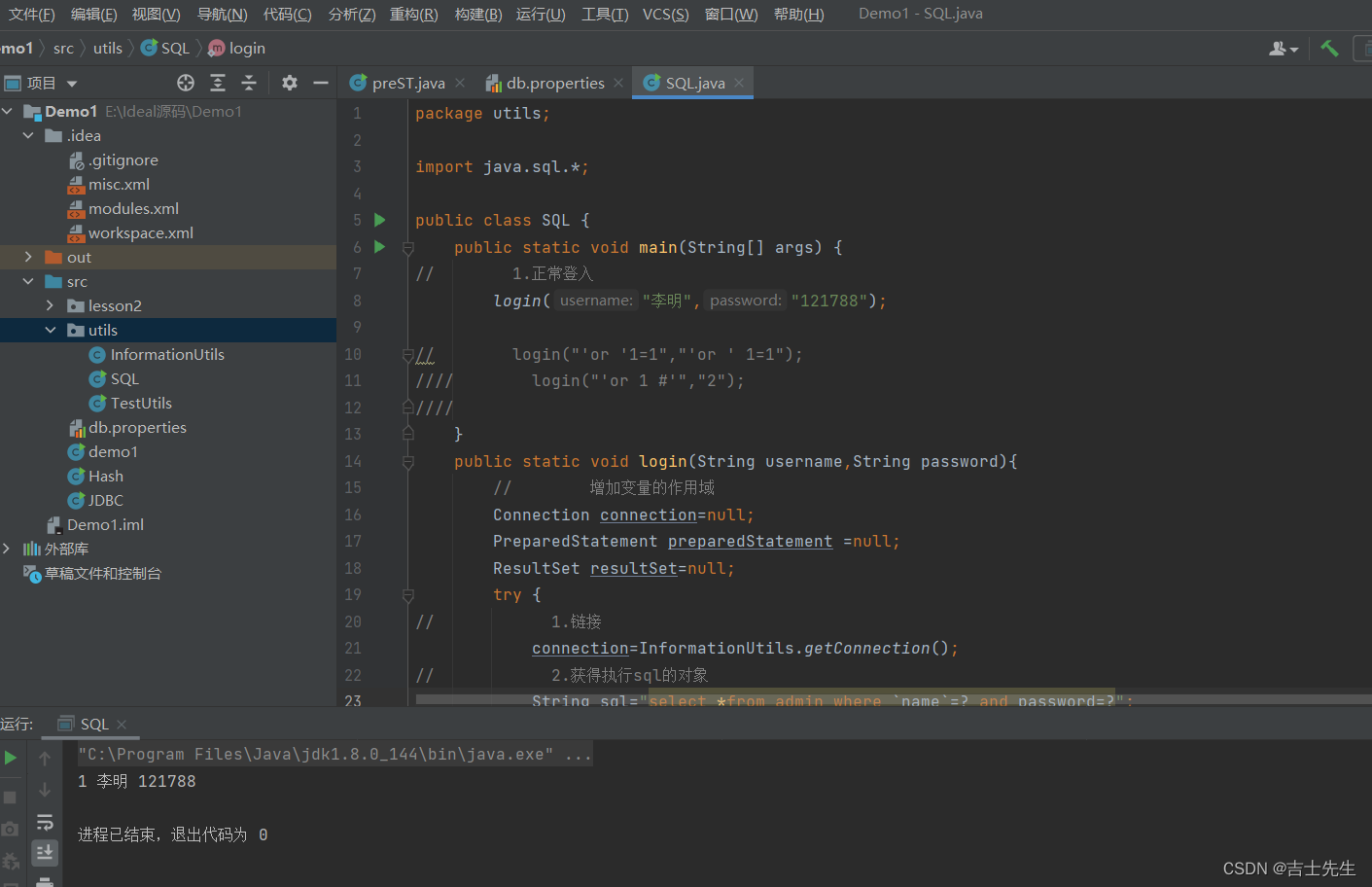Close the preST.java tab

(x=460, y=83)
